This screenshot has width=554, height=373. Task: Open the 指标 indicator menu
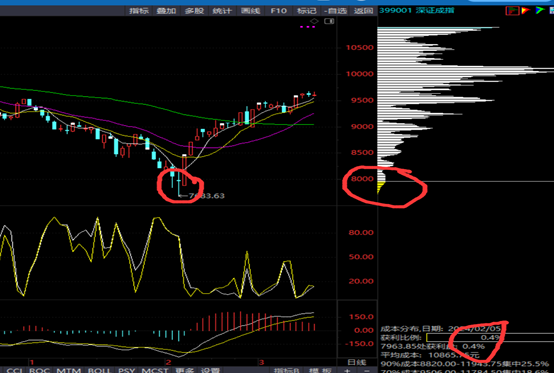pos(139,11)
